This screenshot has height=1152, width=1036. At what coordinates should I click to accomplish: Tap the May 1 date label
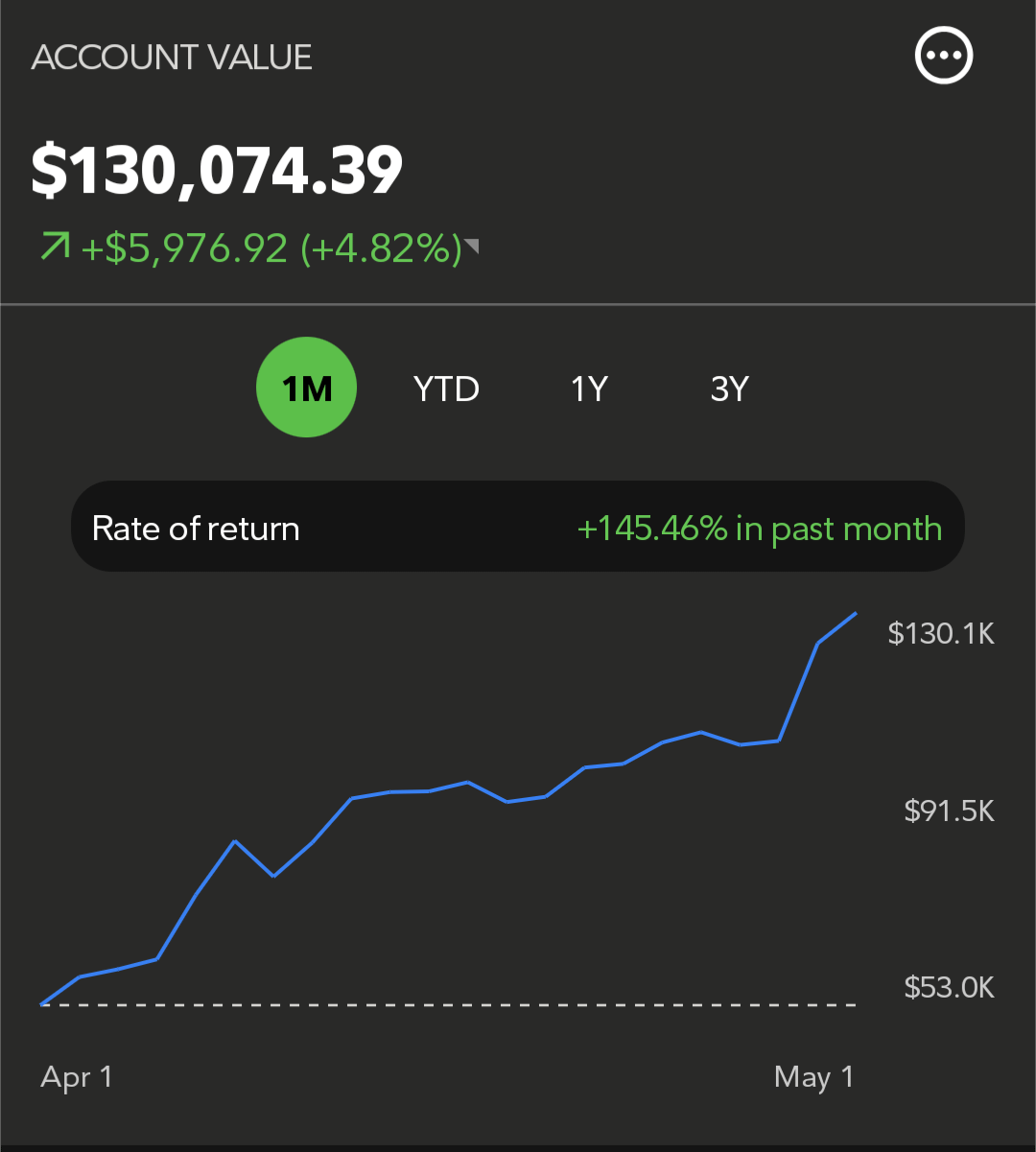pos(813,1077)
